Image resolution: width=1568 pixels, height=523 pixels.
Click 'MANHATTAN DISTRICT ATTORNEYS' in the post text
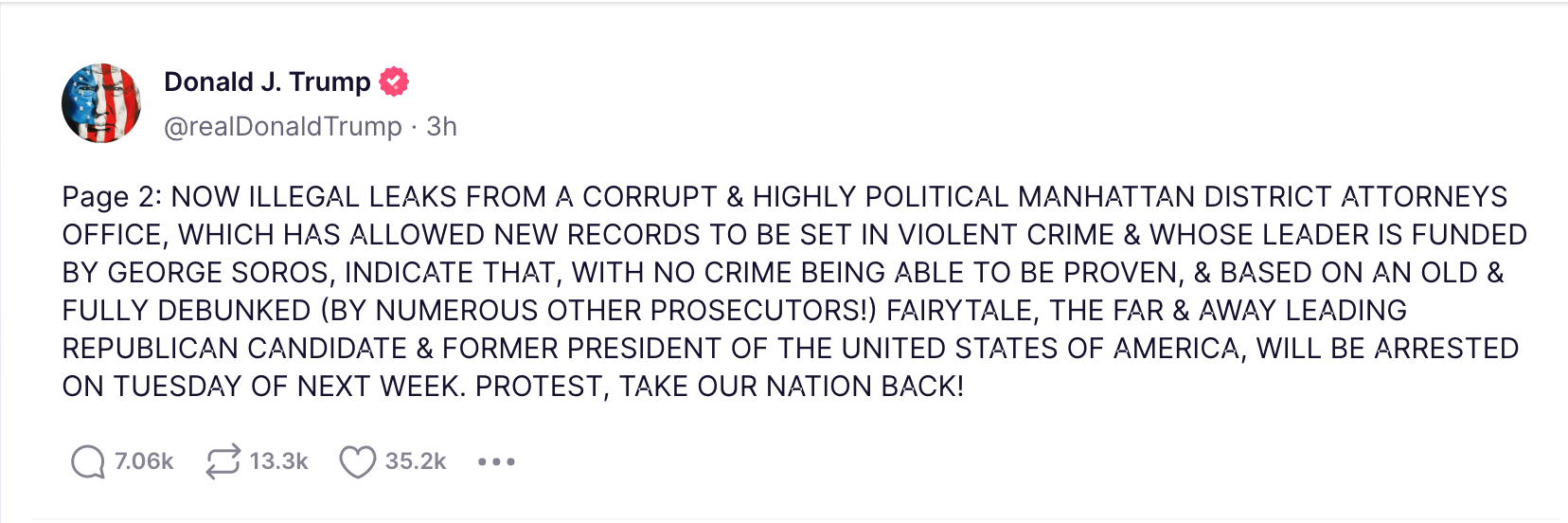1262,197
